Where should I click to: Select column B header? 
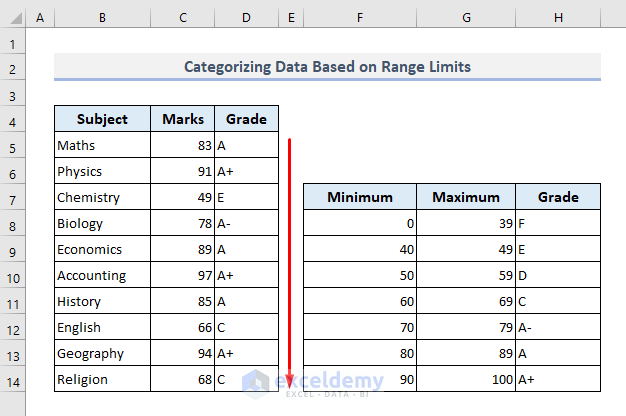[102, 18]
